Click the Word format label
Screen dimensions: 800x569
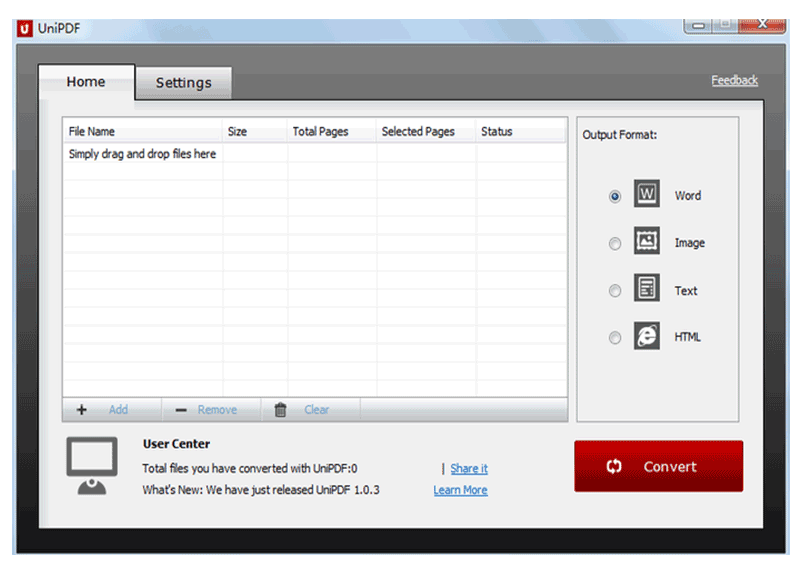coord(688,195)
